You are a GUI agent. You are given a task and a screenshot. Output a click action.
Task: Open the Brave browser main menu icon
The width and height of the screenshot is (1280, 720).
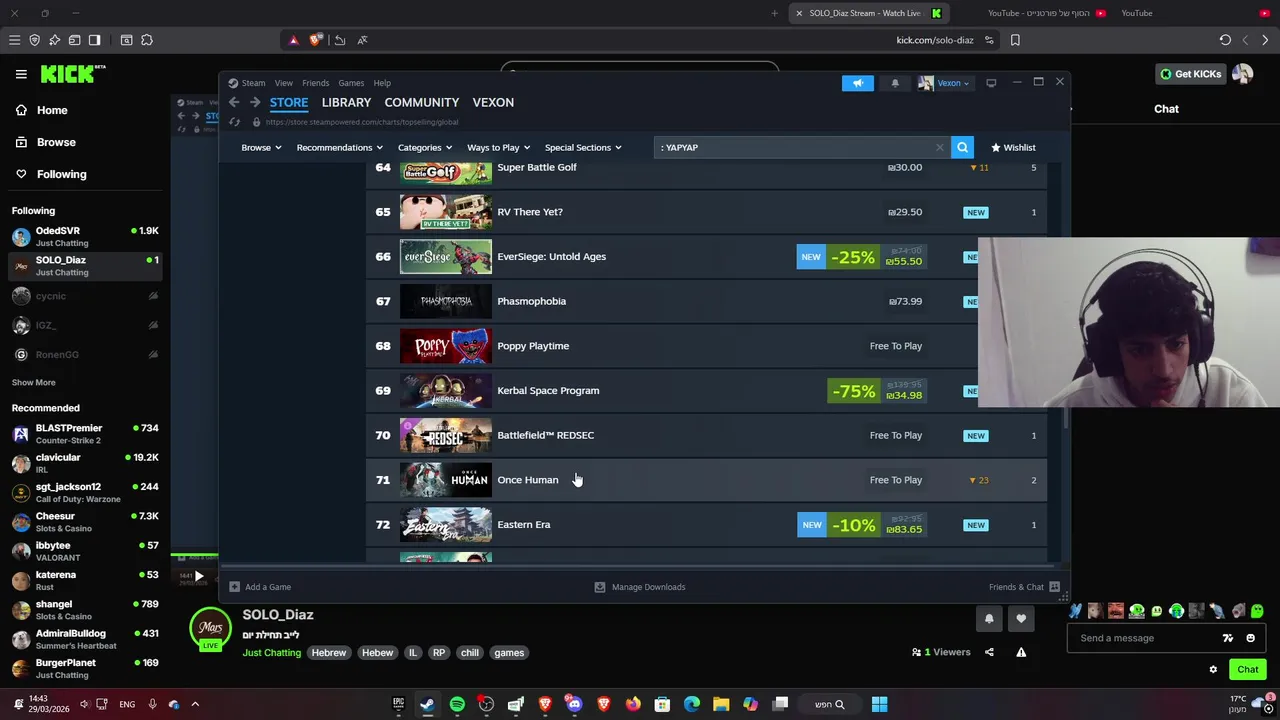pos(14,40)
